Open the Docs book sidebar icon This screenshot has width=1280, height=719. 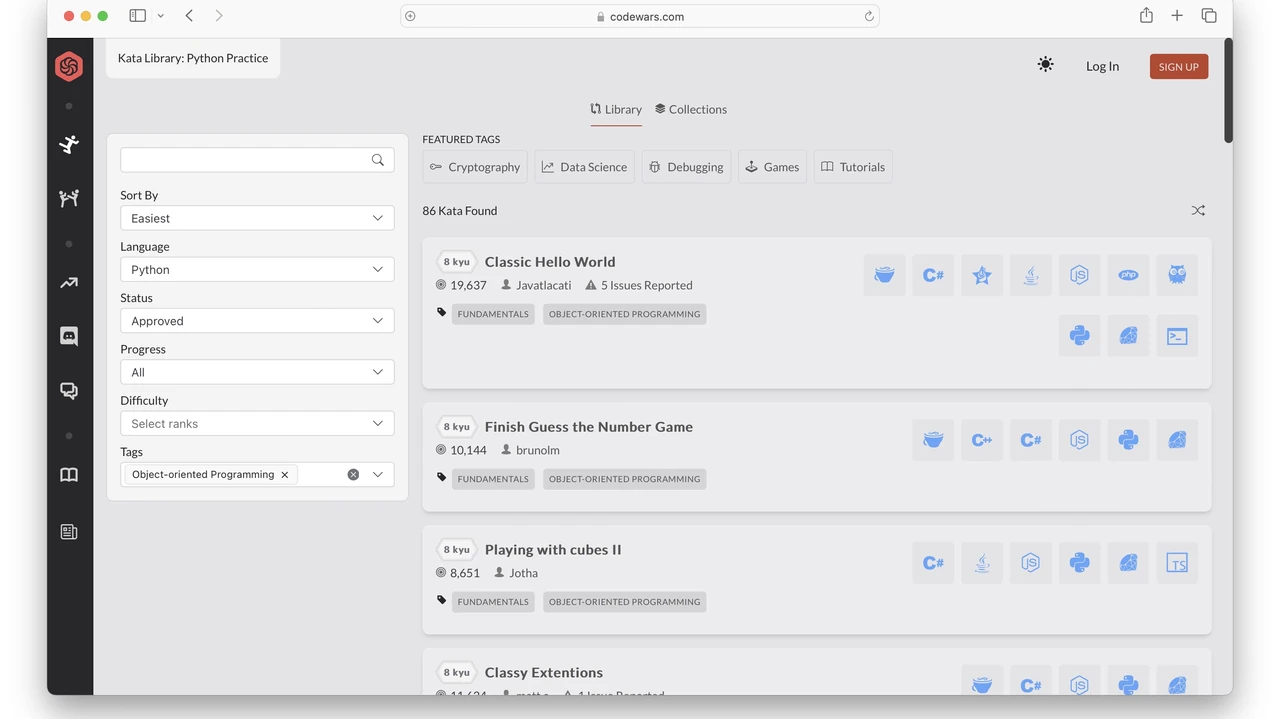[69, 475]
